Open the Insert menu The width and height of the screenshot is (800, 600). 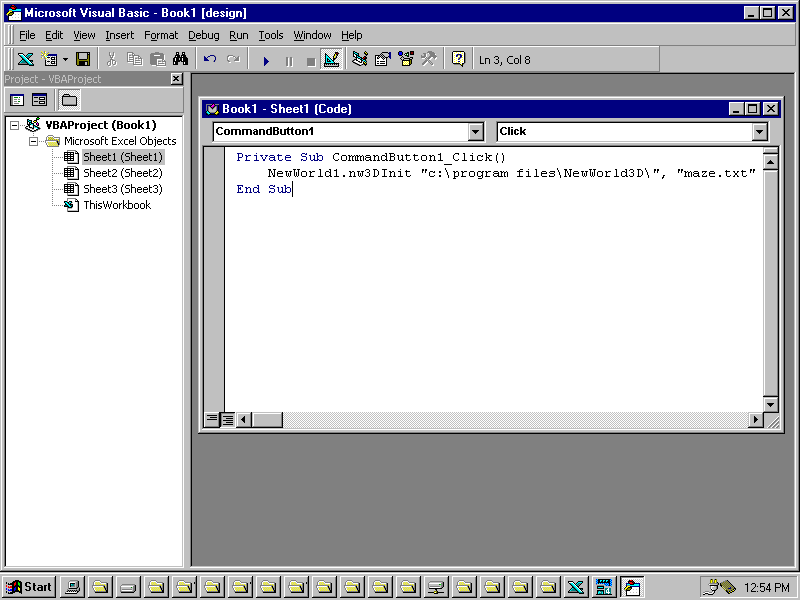coord(119,35)
